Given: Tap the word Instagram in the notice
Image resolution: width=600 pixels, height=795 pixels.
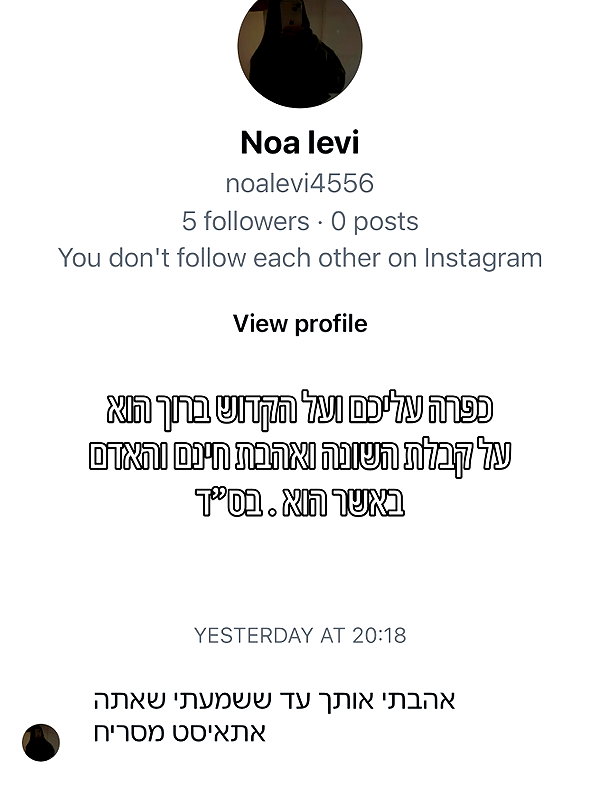Looking at the screenshot, I should click(483, 258).
